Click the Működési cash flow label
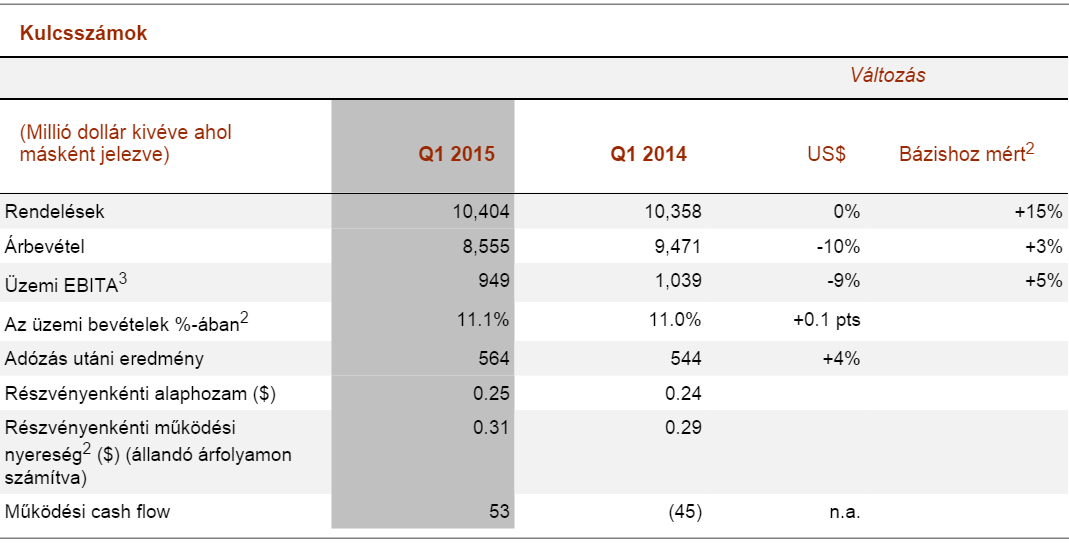1069x543 pixels. tap(88, 512)
